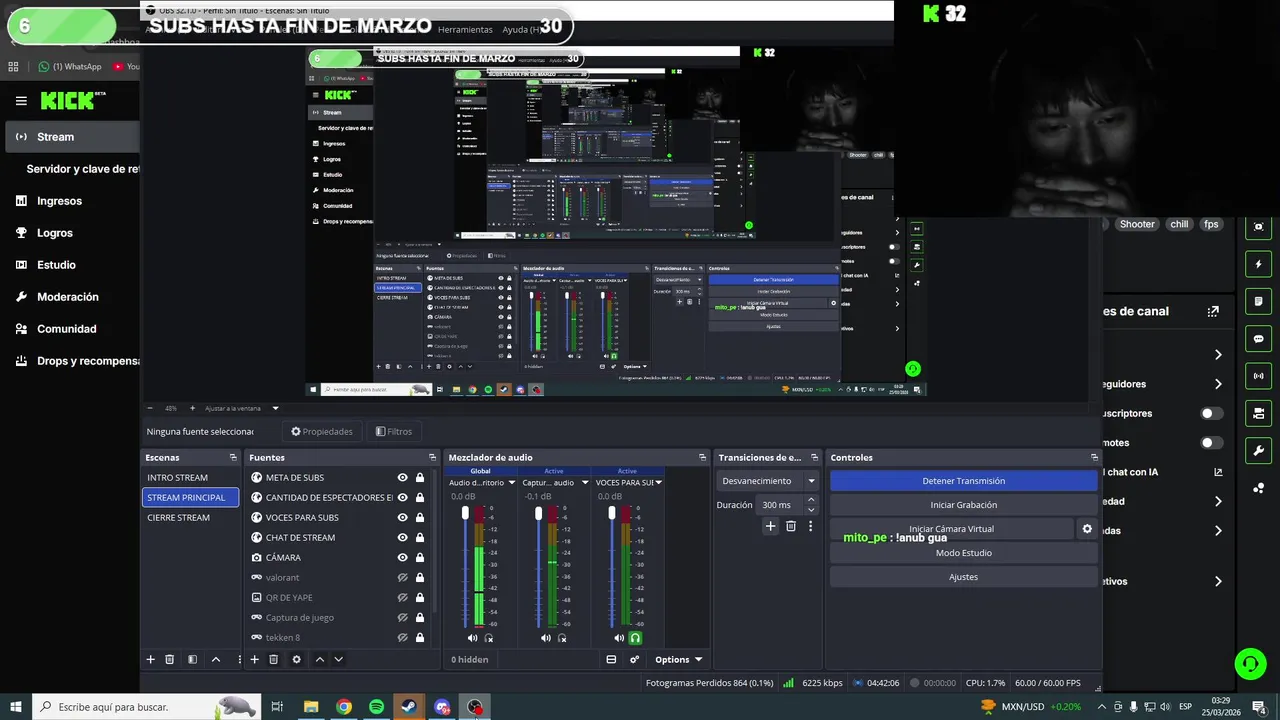
Task: Switch audio mixer layout icon
Action: click(611, 659)
